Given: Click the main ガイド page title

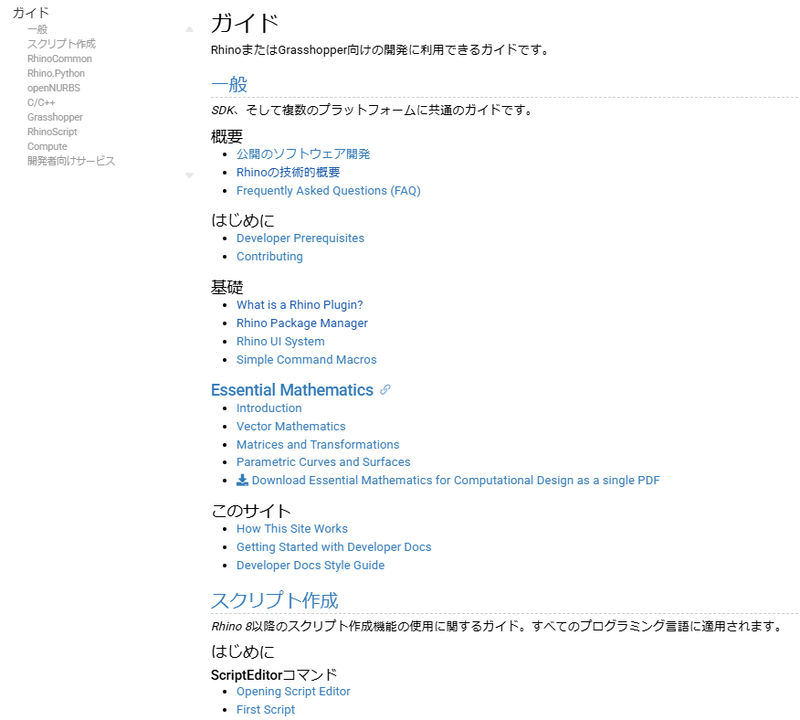Looking at the screenshot, I should coord(245,23).
